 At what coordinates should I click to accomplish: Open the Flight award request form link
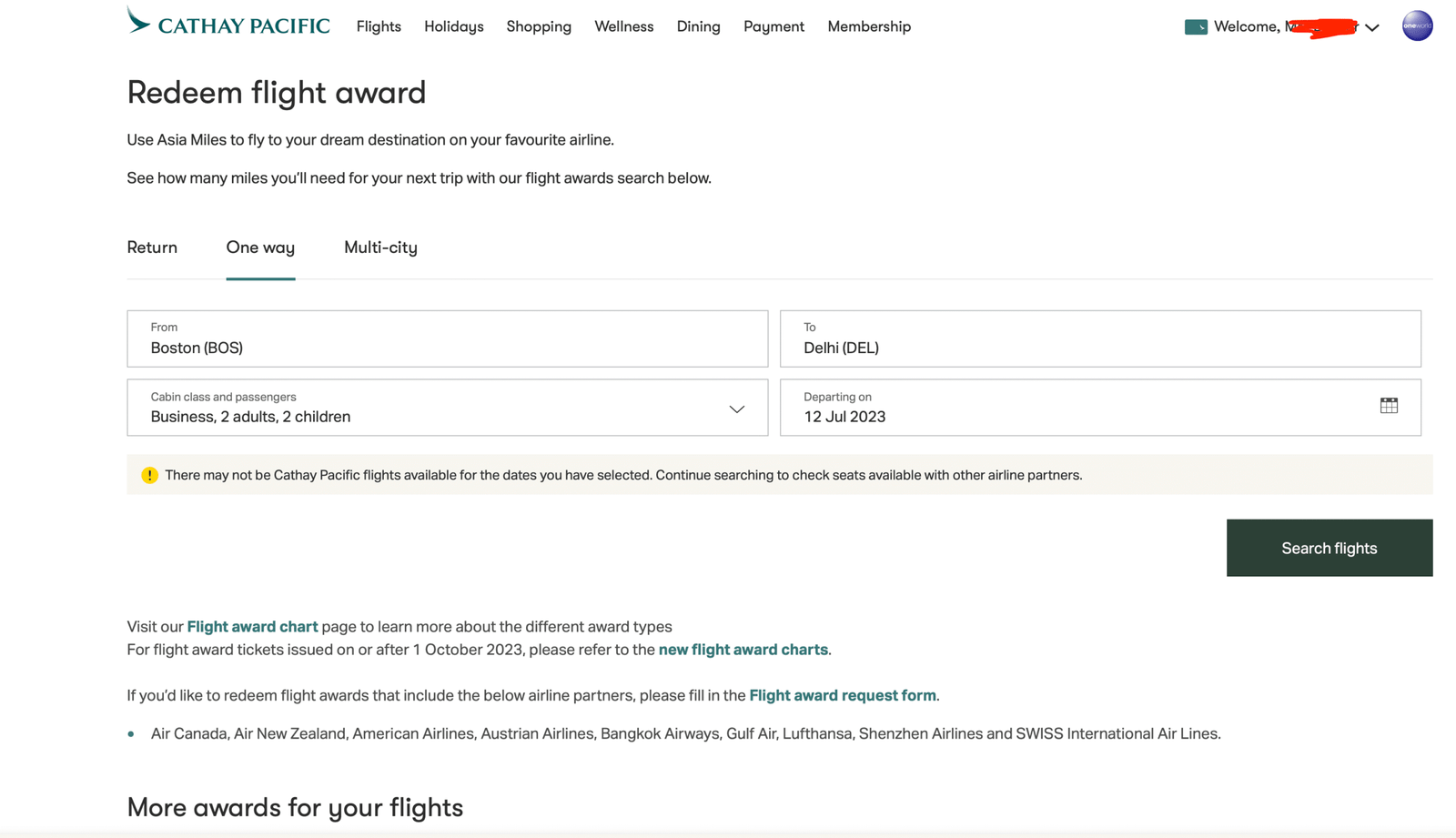[842, 695]
